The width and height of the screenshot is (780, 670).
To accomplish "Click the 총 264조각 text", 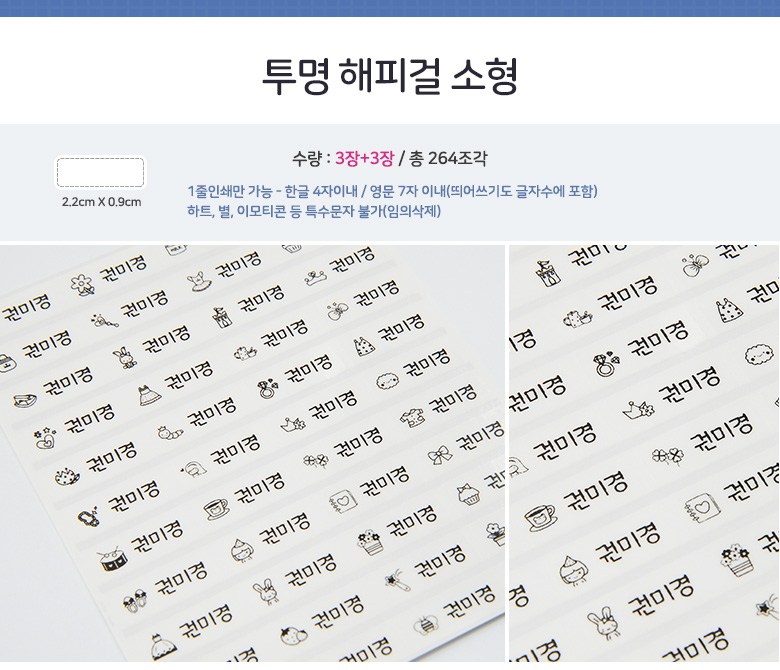I will [448, 158].
